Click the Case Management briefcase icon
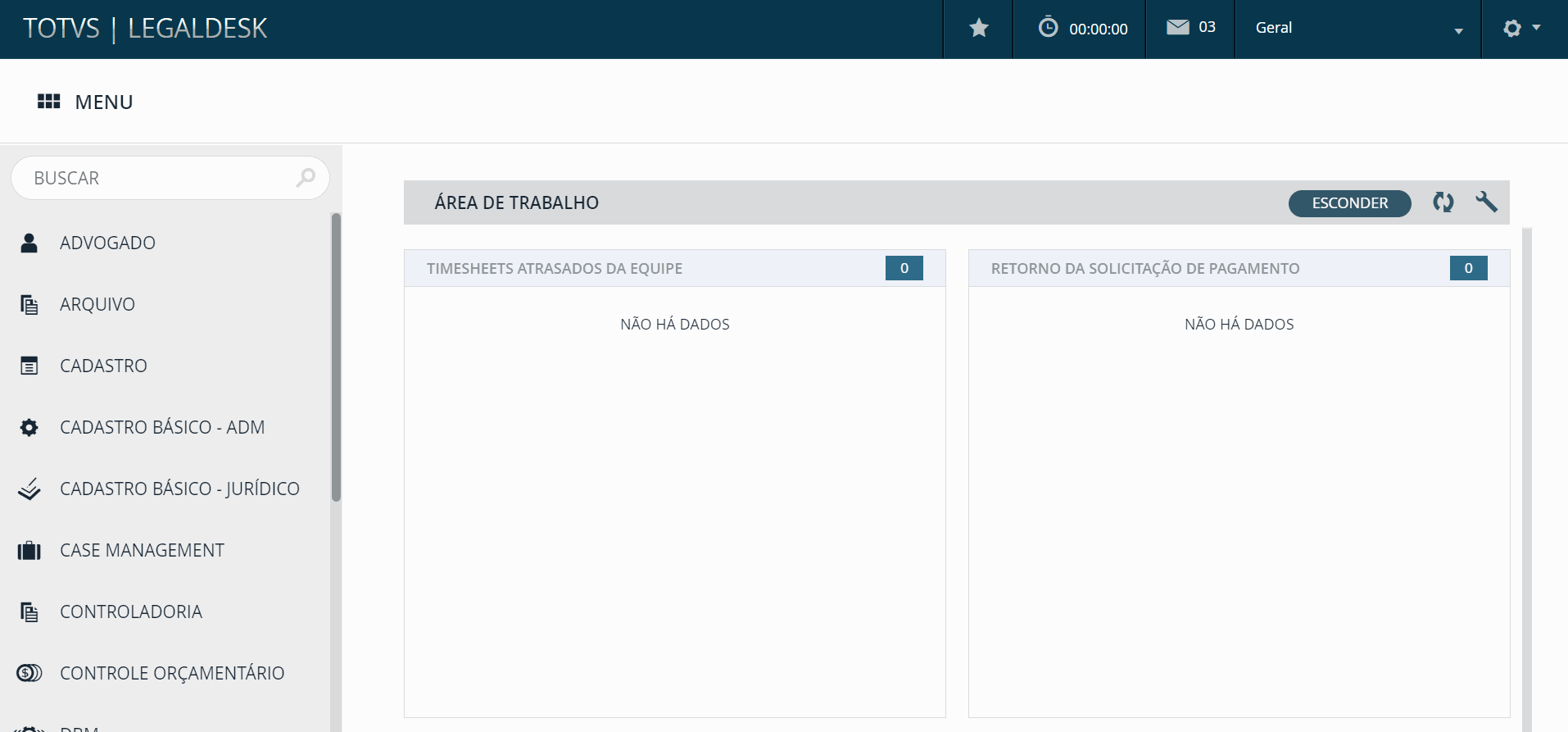Viewport: 1568px width, 732px height. coord(29,550)
